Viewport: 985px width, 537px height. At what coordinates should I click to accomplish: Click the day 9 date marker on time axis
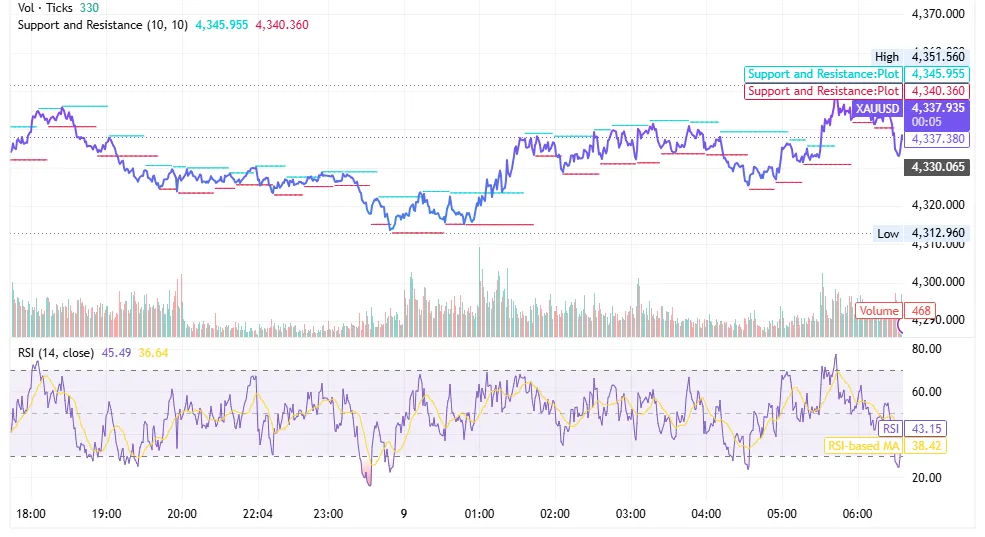point(404,514)
